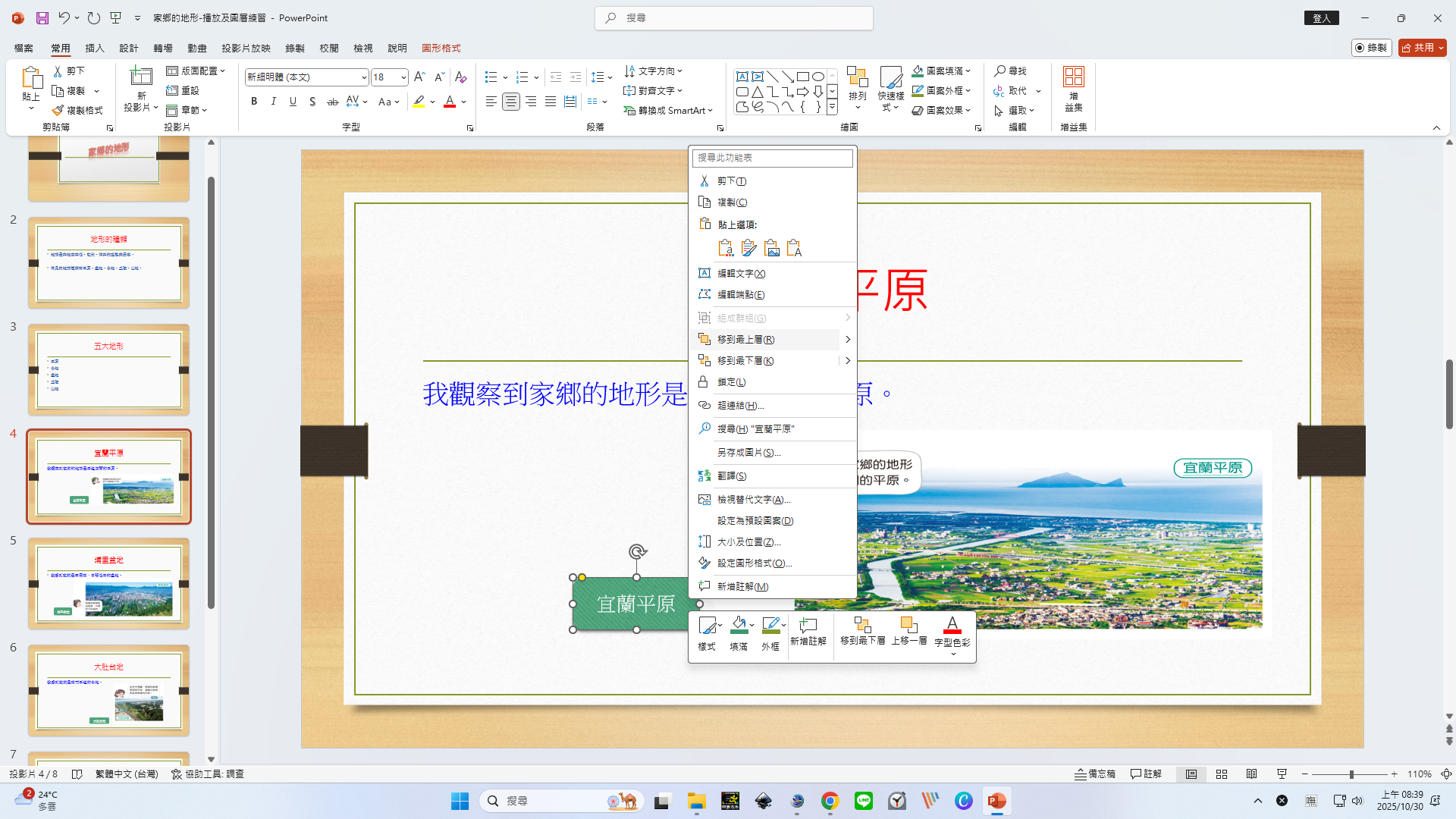Click the Bring Forward (上移一層) mini toolbar icon
The image size is (1456, 819).
pos(908,626)
